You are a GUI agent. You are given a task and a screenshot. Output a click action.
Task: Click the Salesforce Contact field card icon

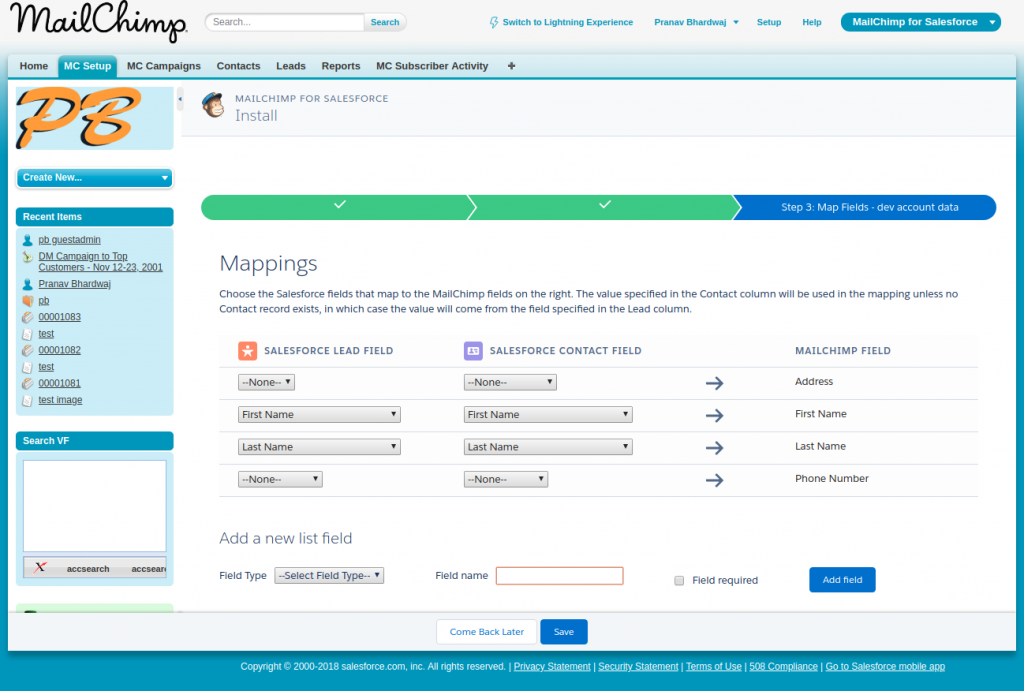473,351
